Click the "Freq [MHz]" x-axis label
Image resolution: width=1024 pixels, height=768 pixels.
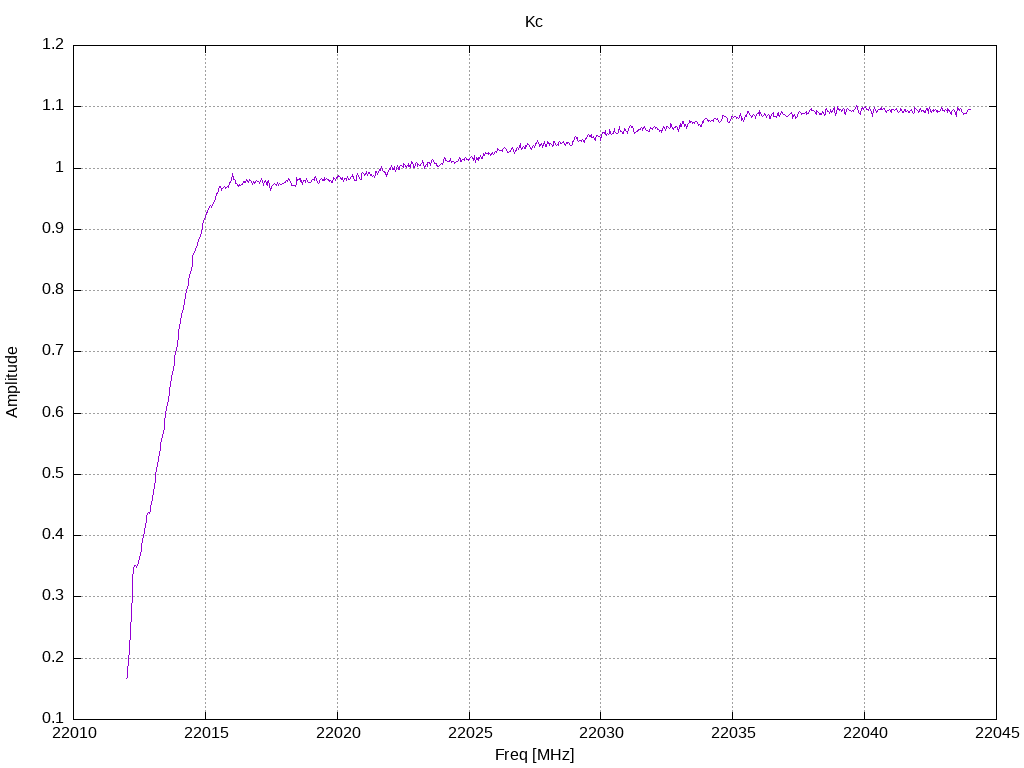pos(534,755)
